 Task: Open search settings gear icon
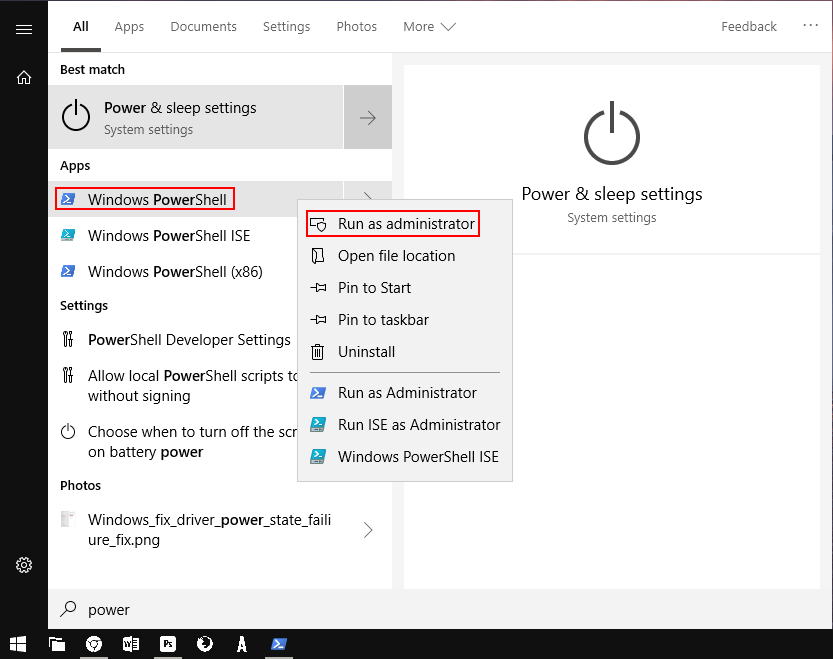click(x=24, y=564)
